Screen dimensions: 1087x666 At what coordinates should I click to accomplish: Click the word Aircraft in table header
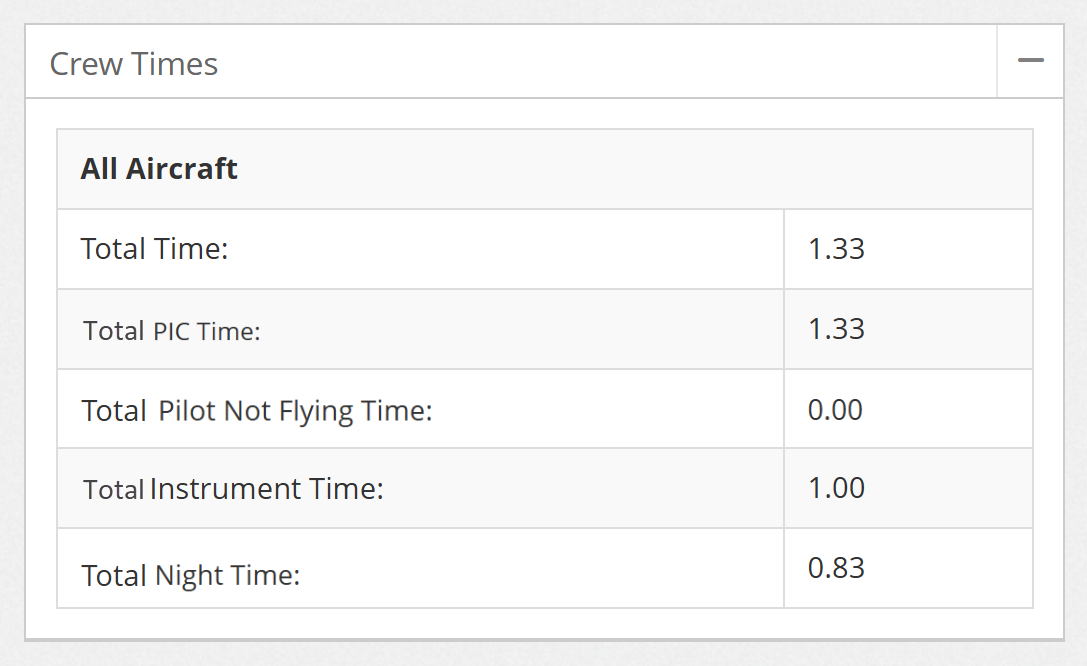pos(182,168)
